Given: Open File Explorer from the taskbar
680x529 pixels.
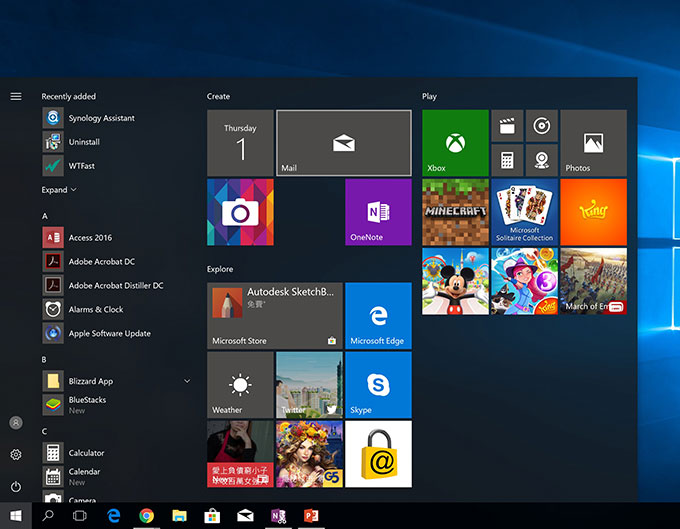Looking at the screenshot, I should 179,516.
